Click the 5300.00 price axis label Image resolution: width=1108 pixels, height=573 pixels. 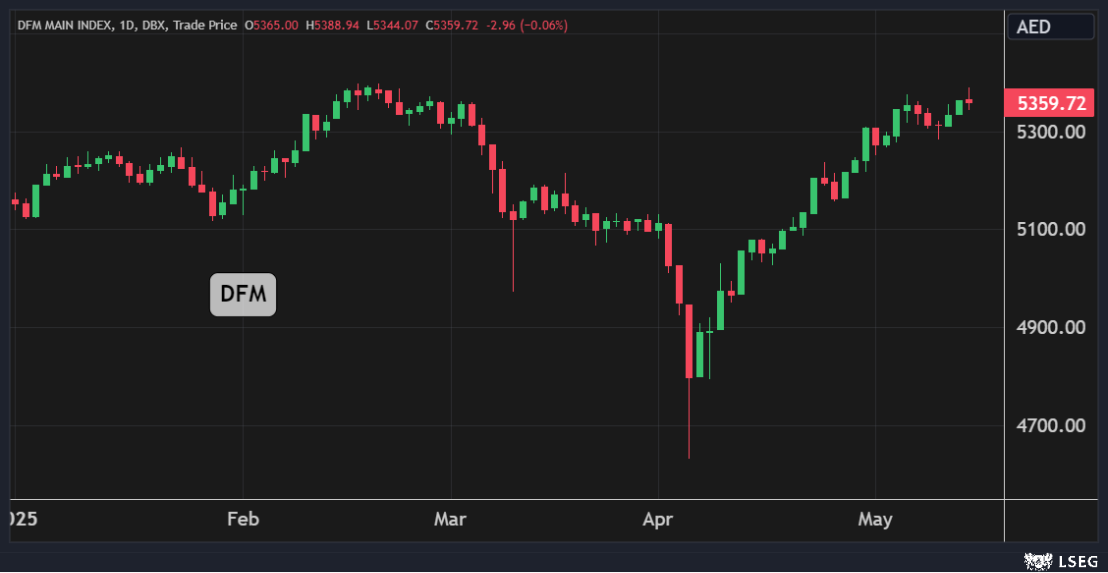click(x=1051, y=132)
